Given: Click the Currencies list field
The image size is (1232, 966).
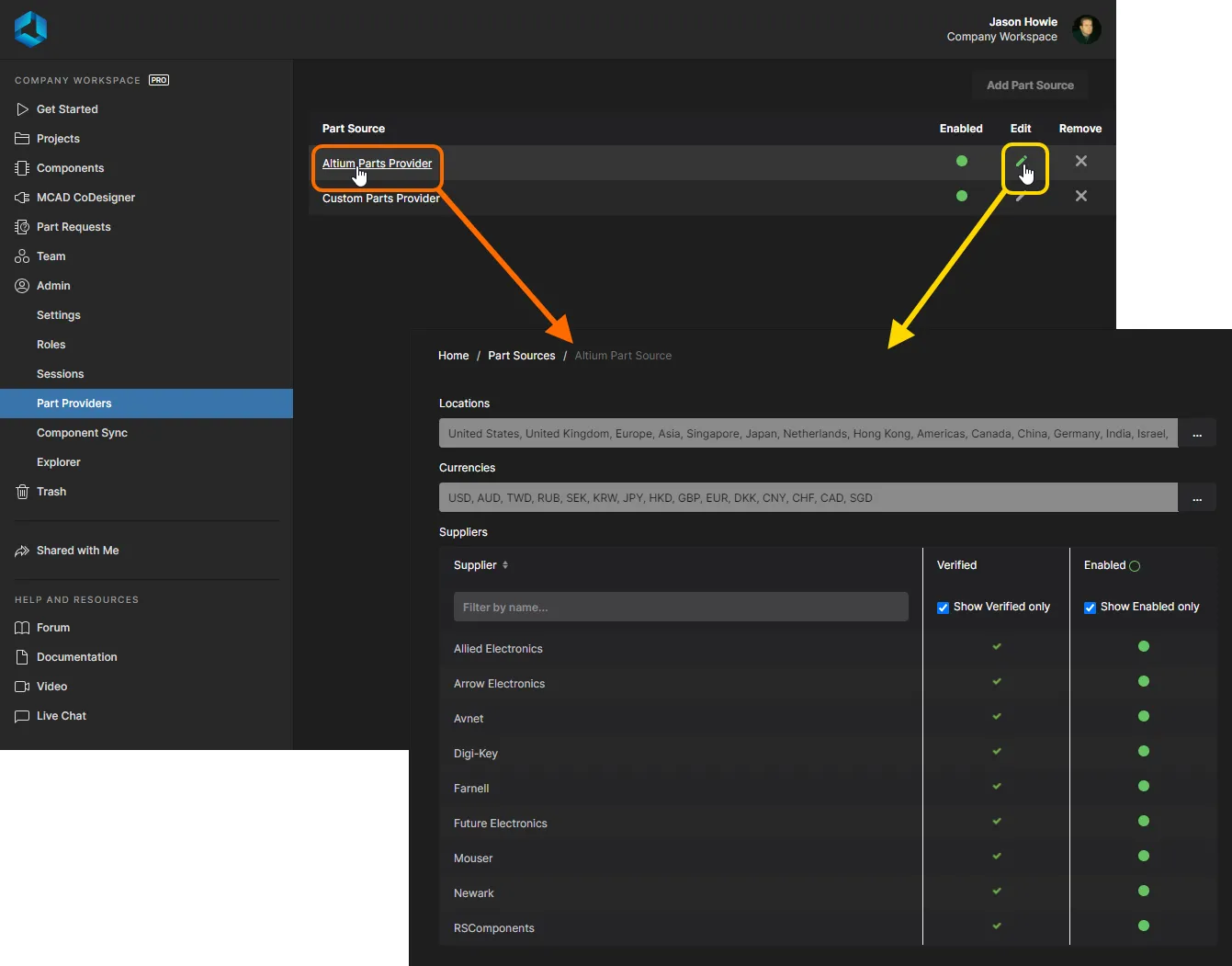Looking at the screenshot, I should coord(808,498).
